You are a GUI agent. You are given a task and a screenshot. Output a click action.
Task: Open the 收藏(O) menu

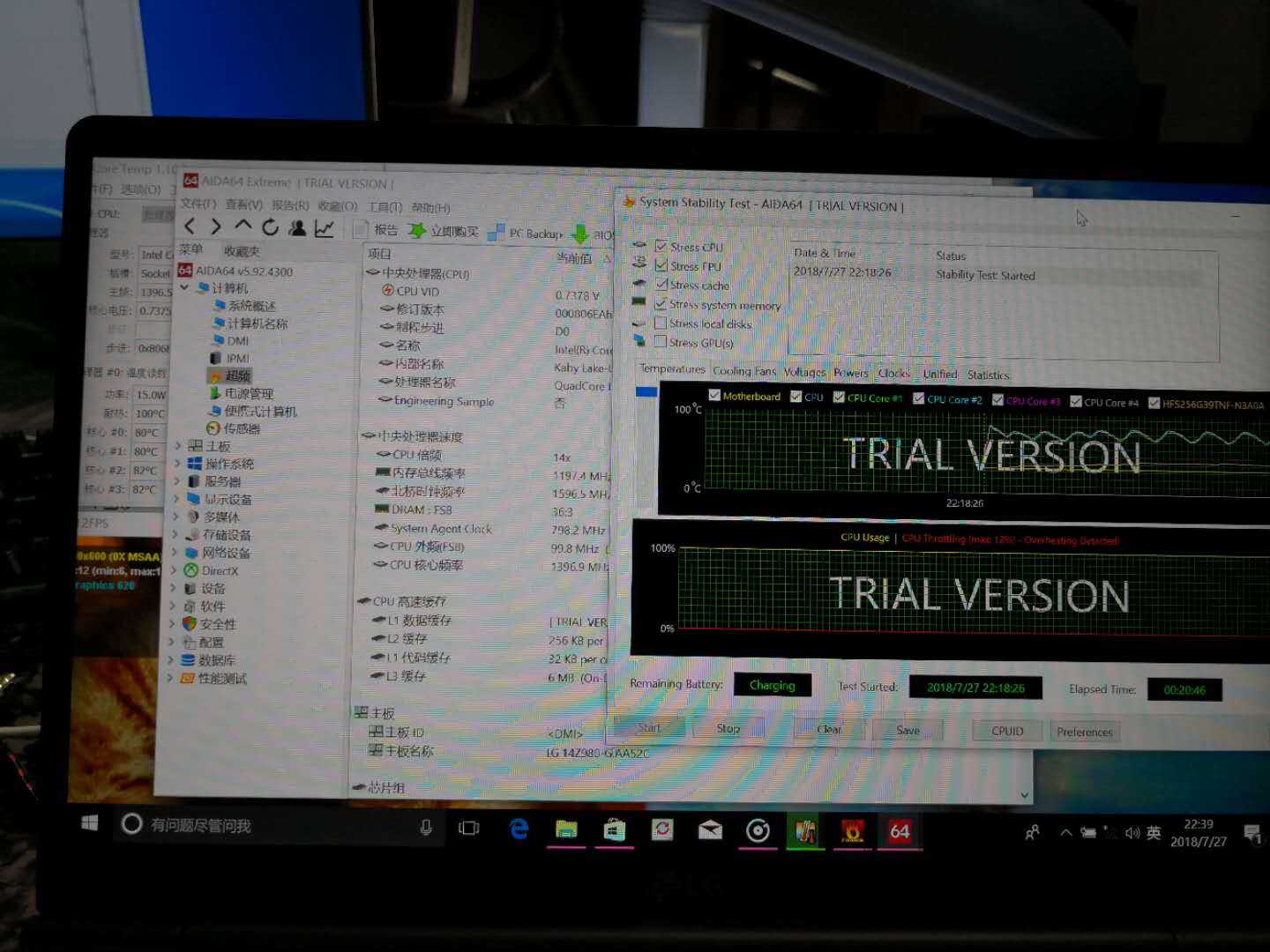pos(338,206)
